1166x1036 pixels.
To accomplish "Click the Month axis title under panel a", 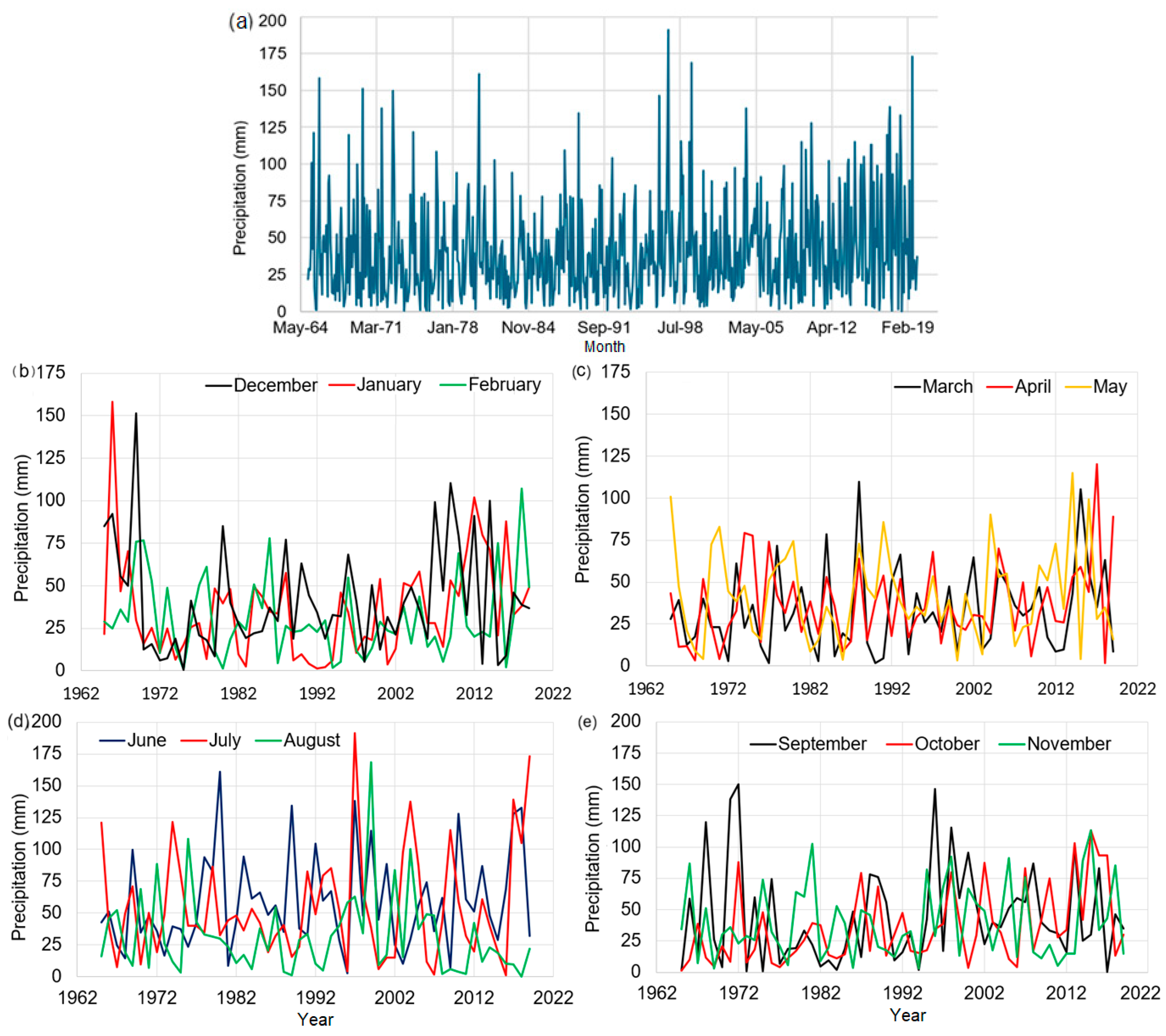I will [x=604, y=346].
